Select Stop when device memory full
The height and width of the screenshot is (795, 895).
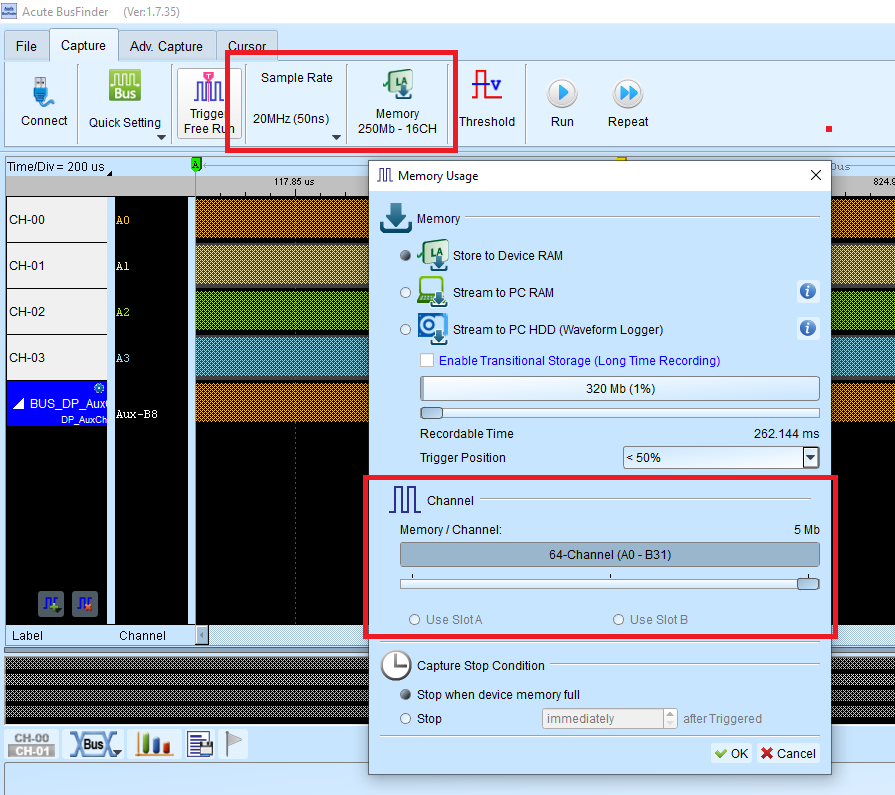tap(405, 695)
